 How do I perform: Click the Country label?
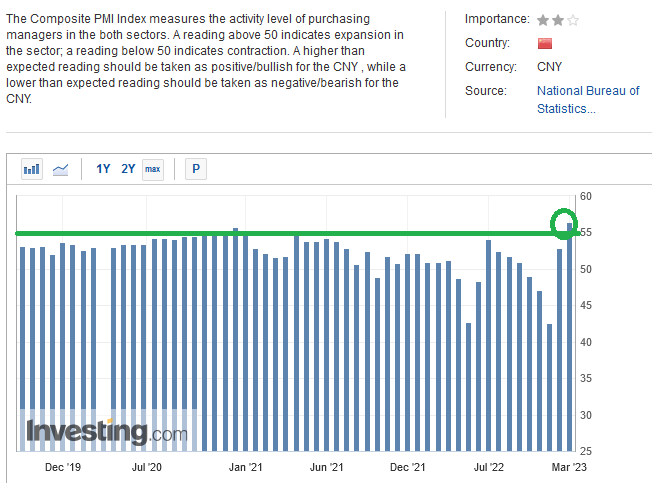click(487, 43)
